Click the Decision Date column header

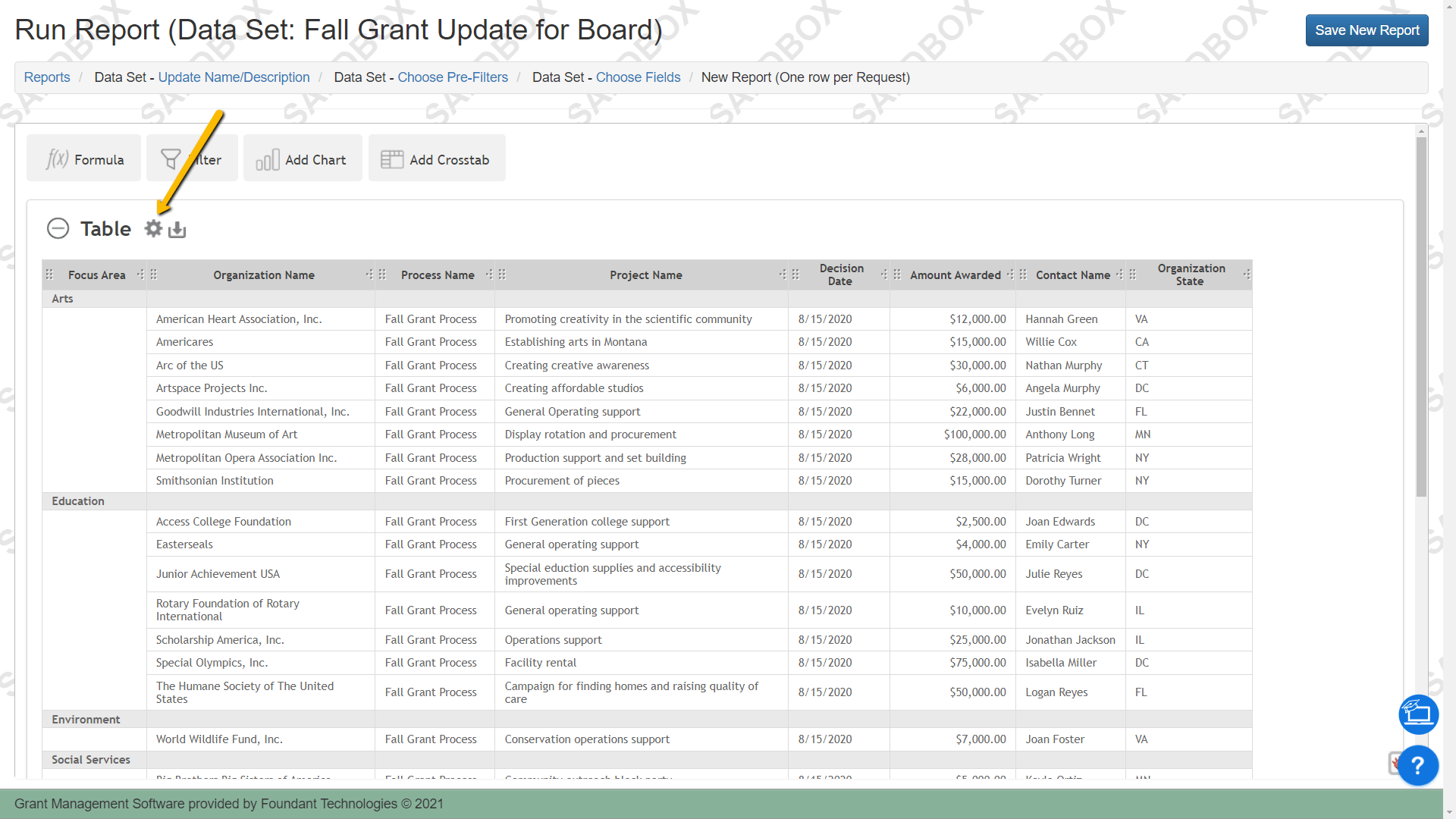point(840,275)
